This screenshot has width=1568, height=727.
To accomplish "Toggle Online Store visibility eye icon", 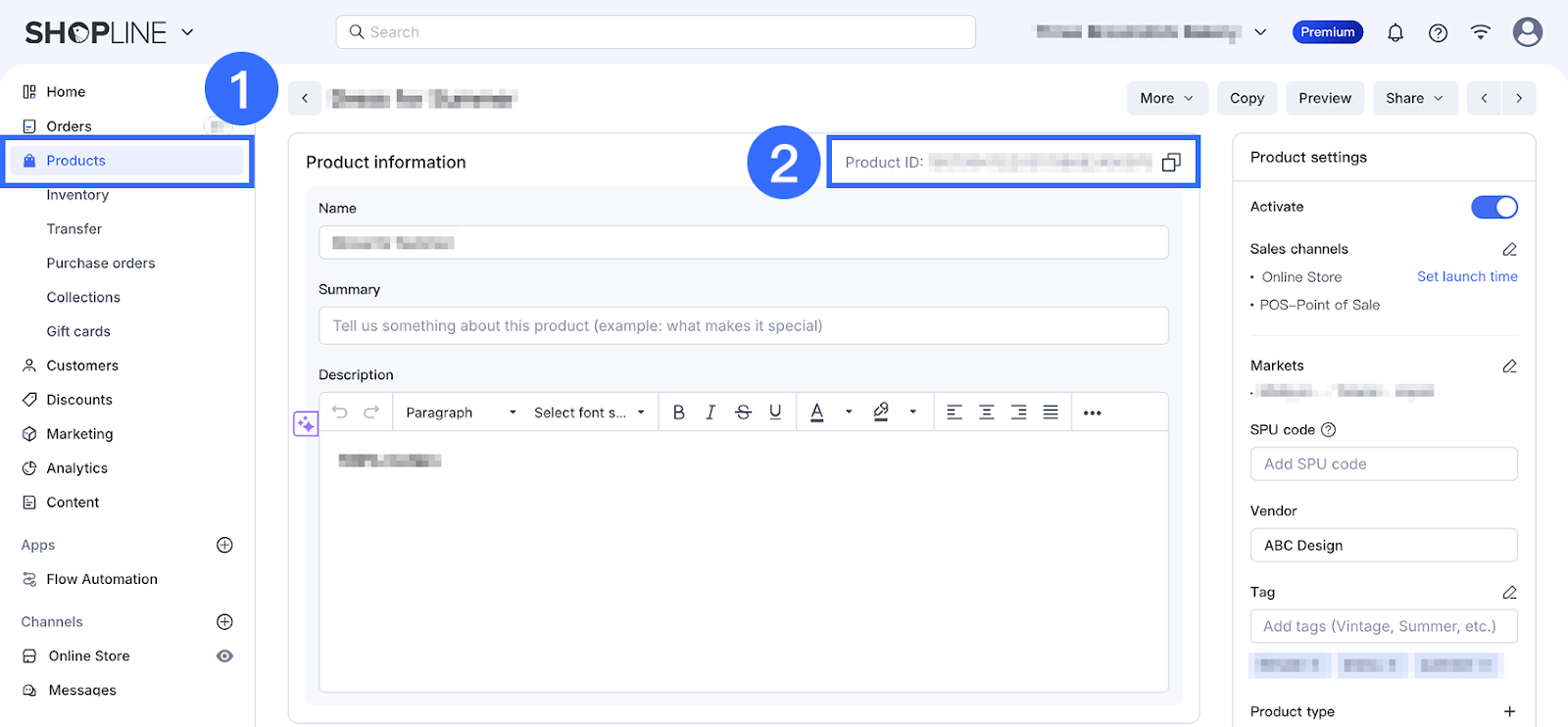I will 224,656.
